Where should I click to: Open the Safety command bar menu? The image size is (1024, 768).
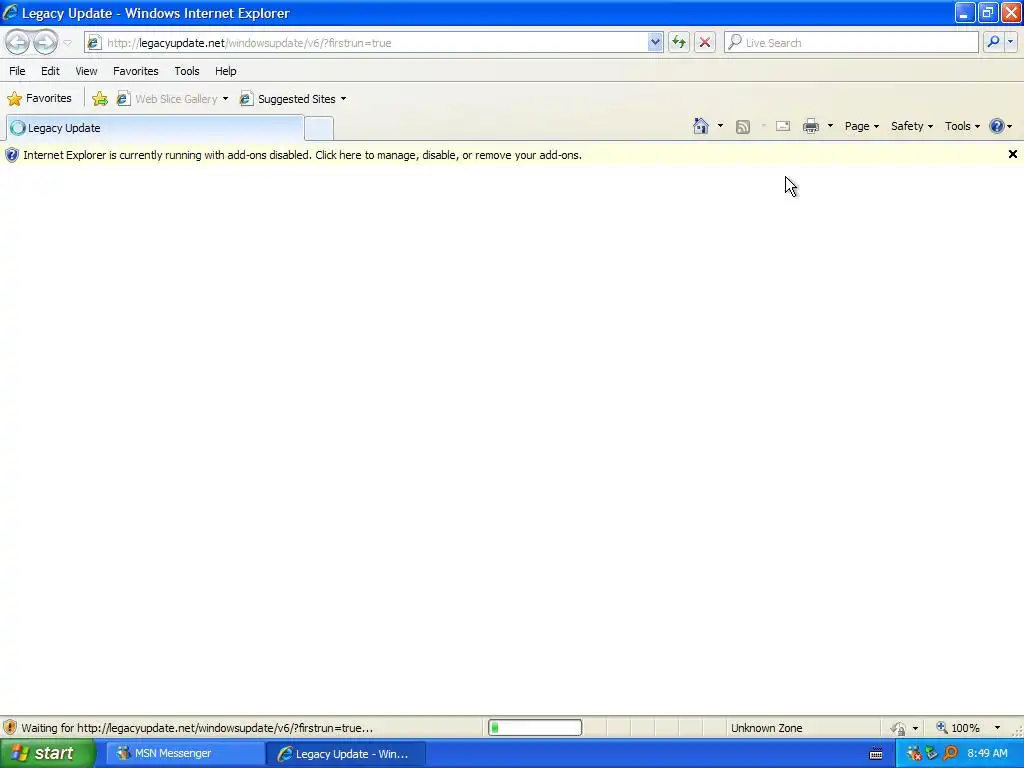(x=912, y=126)
